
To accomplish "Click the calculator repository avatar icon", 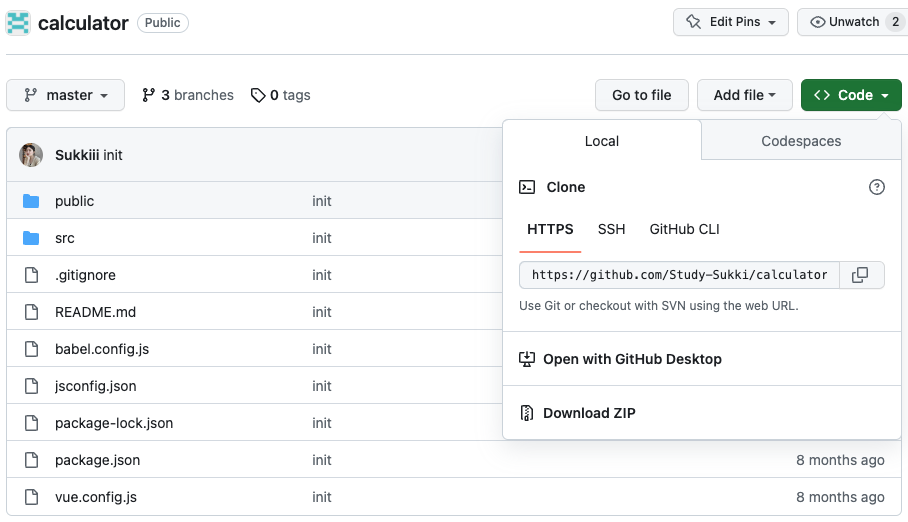I will 18,22.
